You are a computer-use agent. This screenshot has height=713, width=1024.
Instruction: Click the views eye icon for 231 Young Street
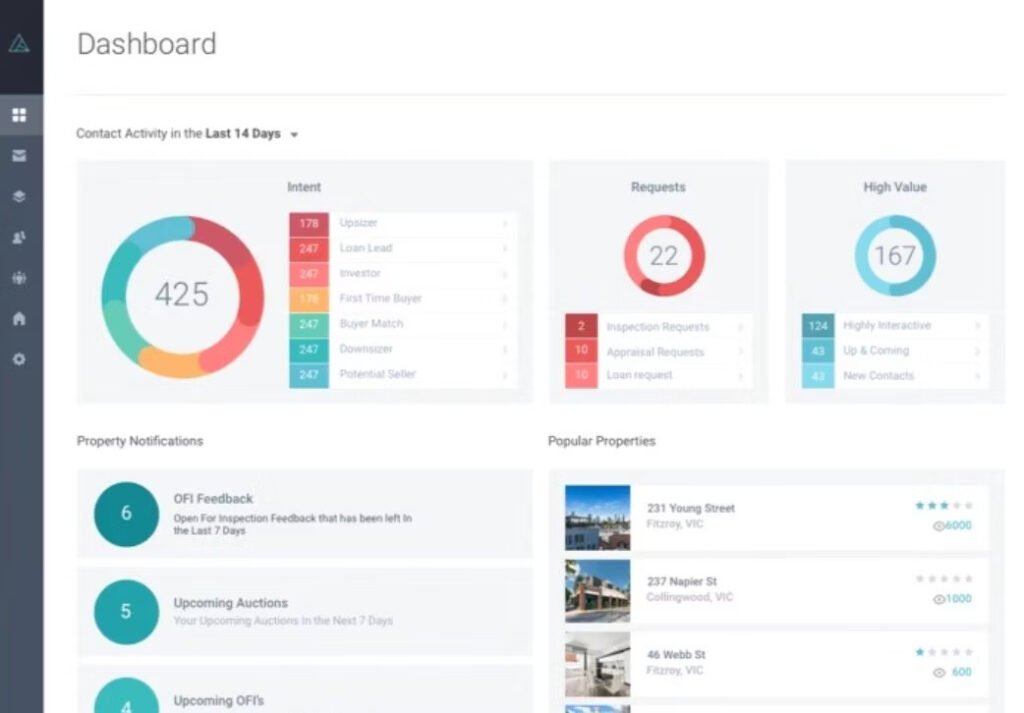[x=938, y=526]
